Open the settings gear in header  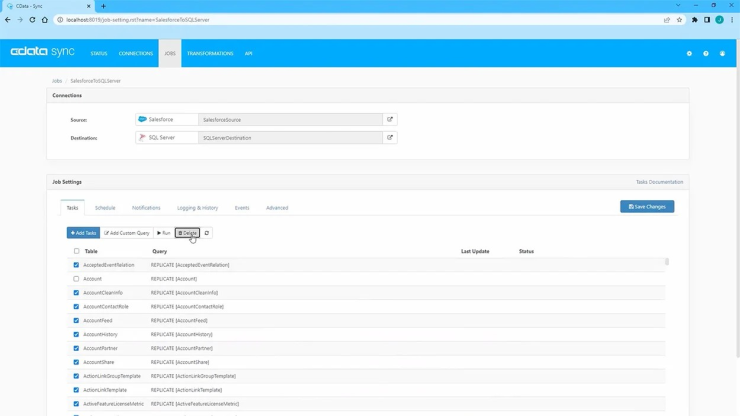point(689,54)
